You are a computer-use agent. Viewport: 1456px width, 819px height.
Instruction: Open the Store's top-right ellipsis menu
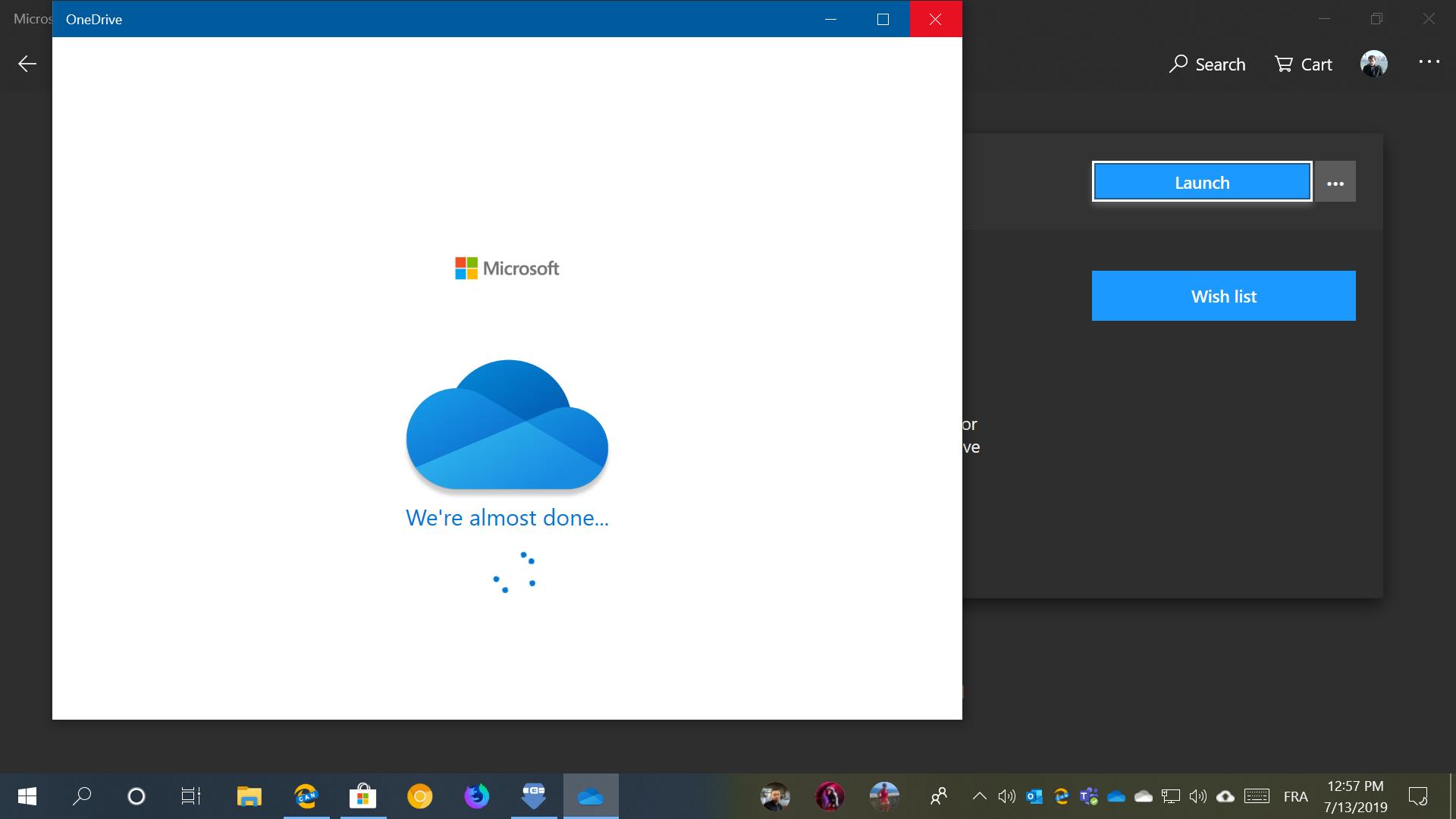[x=1429, y=63]
